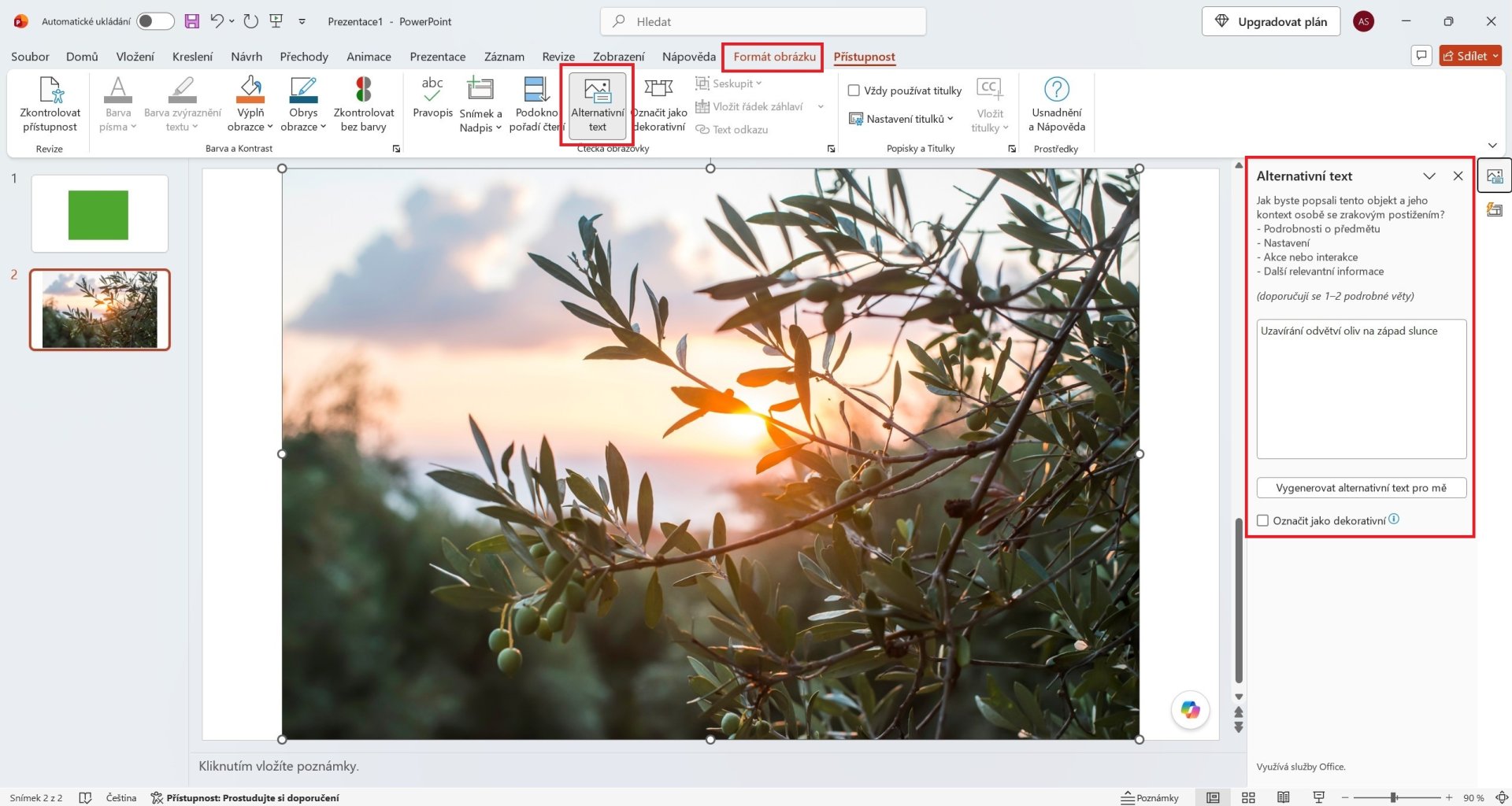Open the Formát obrázku tab
Screen dimensions: 1512x806
click(x=774, y=57)
